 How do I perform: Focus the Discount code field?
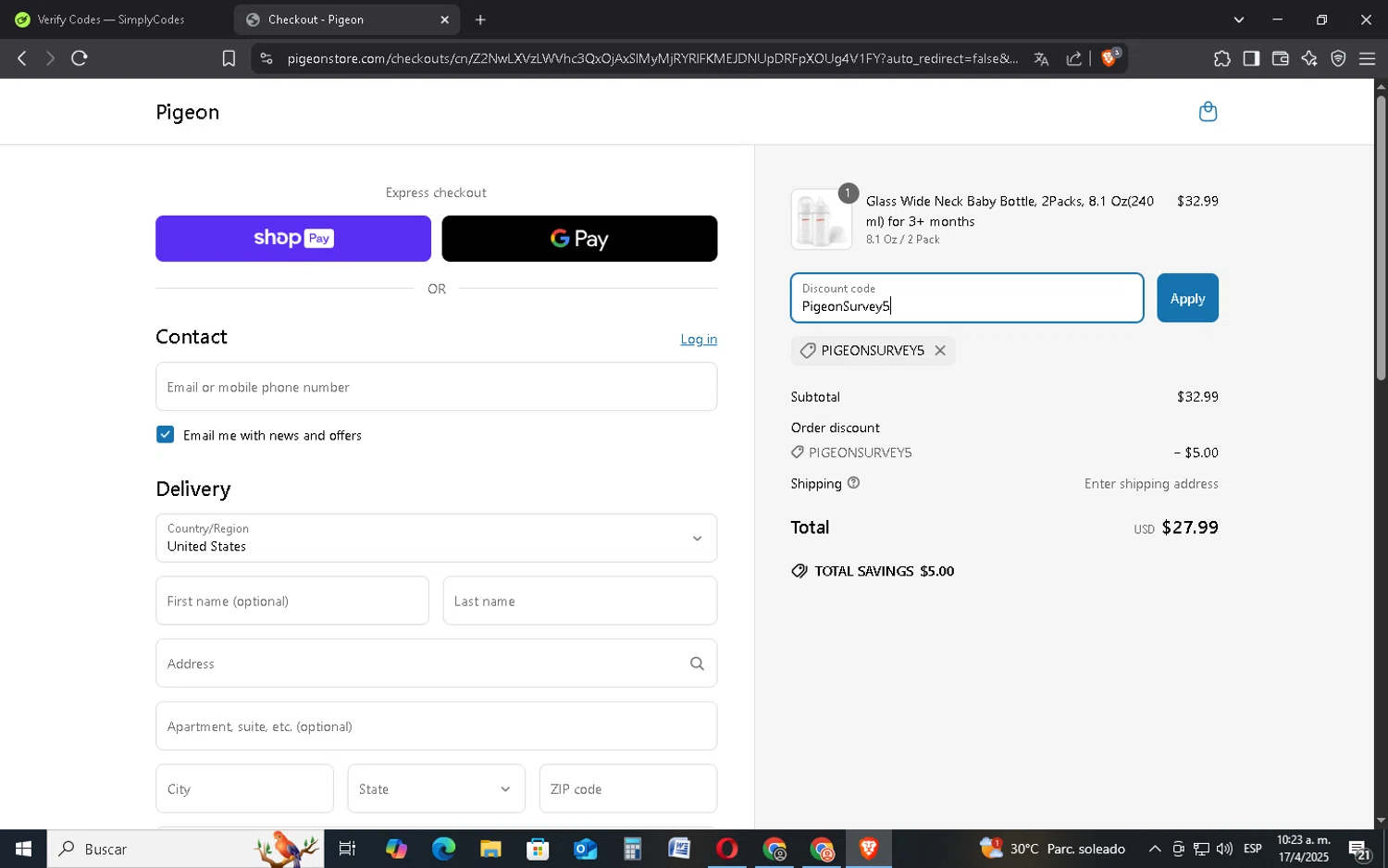click(967, 298)
